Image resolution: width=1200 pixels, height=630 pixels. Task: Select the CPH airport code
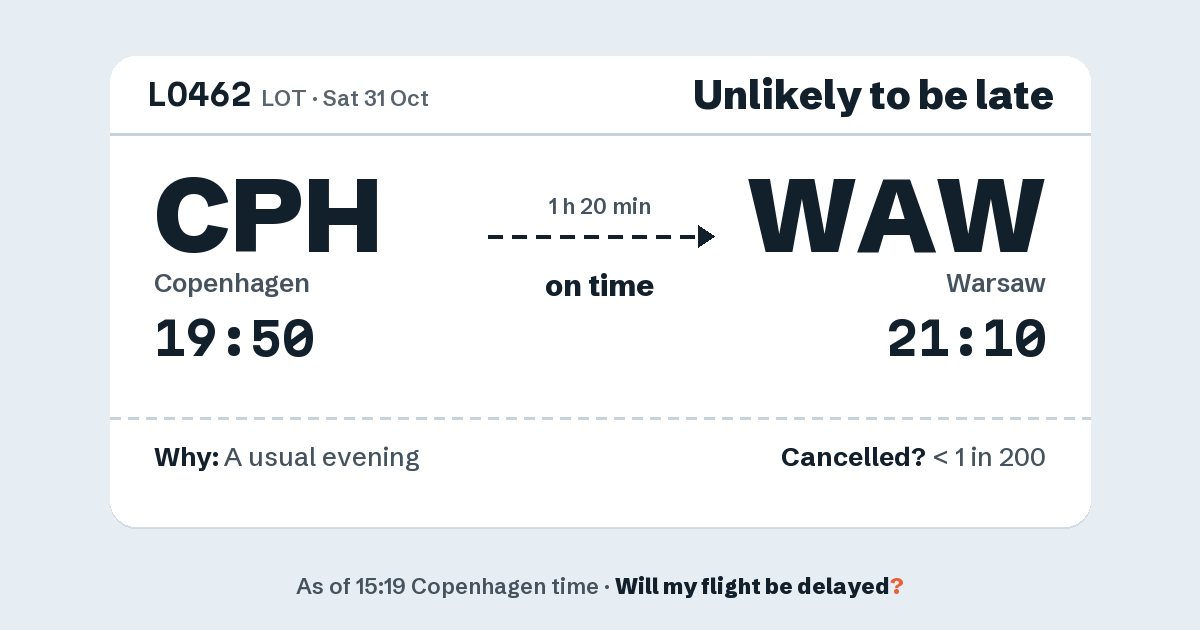click(x=267, y=216)
